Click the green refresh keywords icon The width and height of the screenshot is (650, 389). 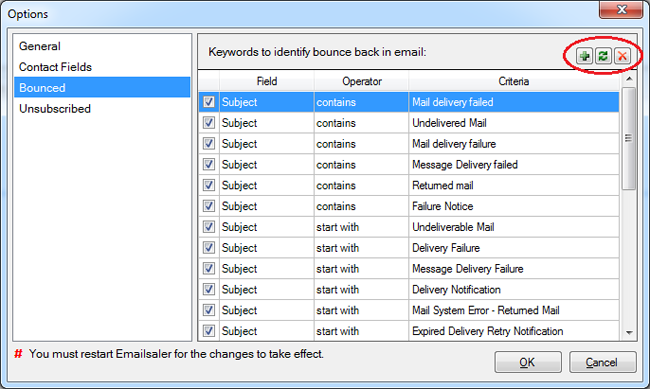[603, 56]
